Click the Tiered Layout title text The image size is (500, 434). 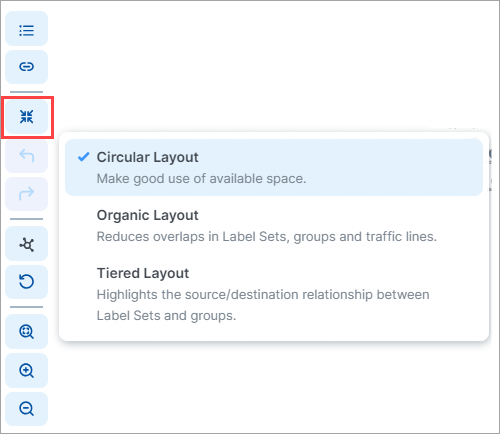click(x=143, y=273)
